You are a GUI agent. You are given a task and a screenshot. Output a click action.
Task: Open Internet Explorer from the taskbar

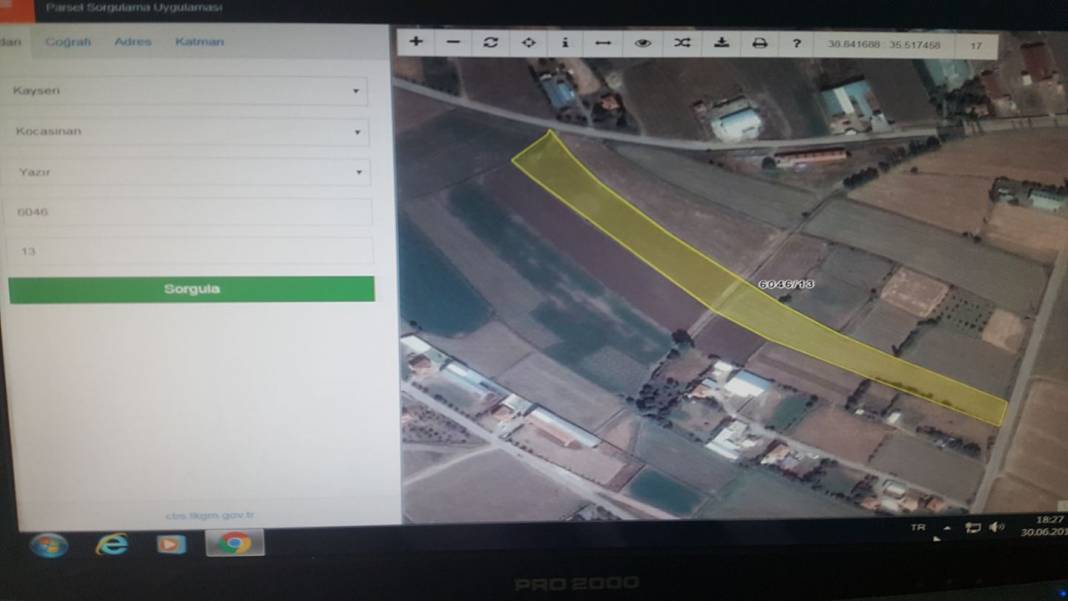pyautogui.click(x=111, y=543)
